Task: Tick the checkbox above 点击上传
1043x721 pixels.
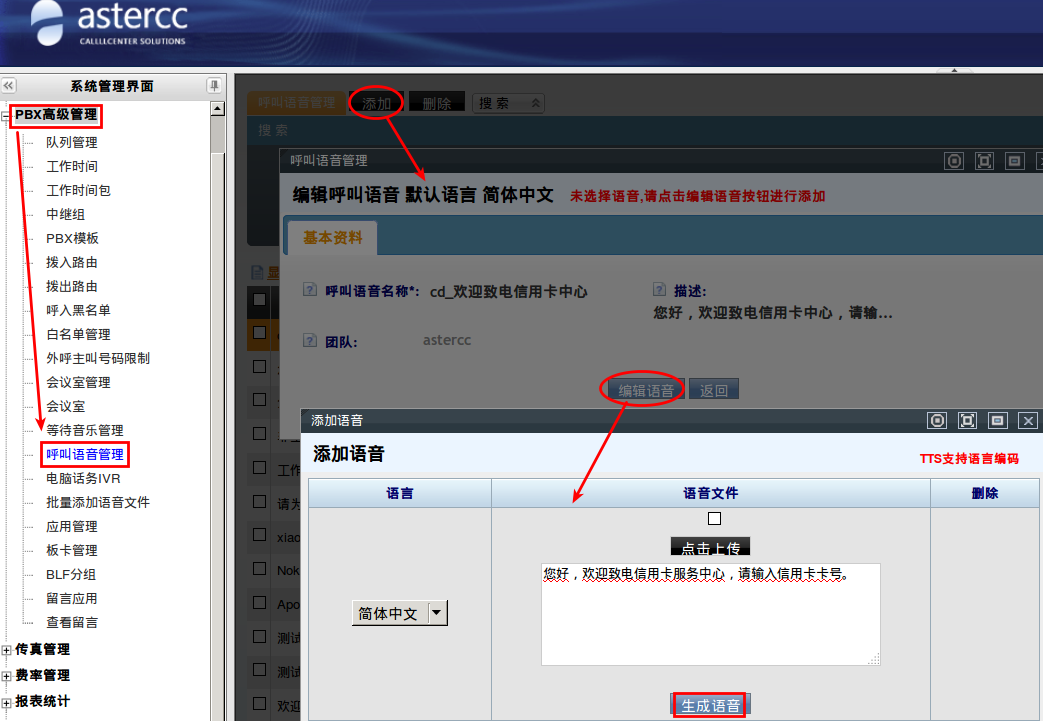Action: click(x=714, y=518)
